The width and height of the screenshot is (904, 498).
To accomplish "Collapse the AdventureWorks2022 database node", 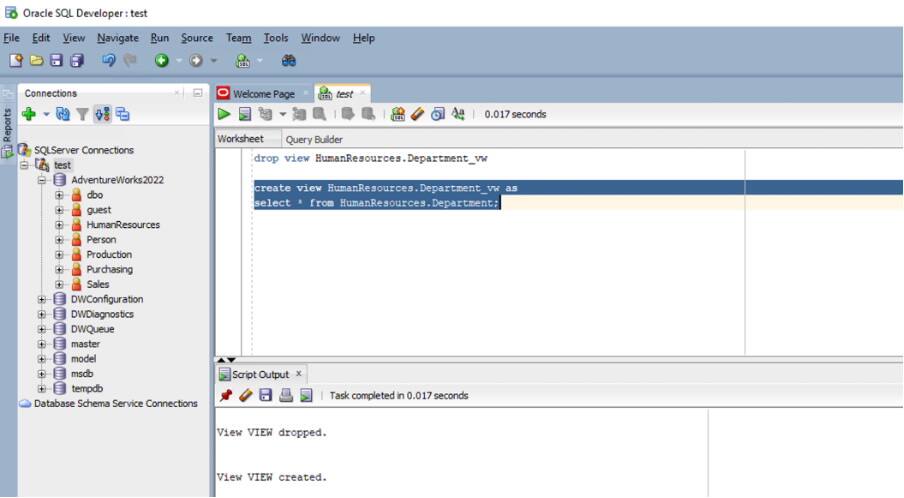I will click(42, 180).
